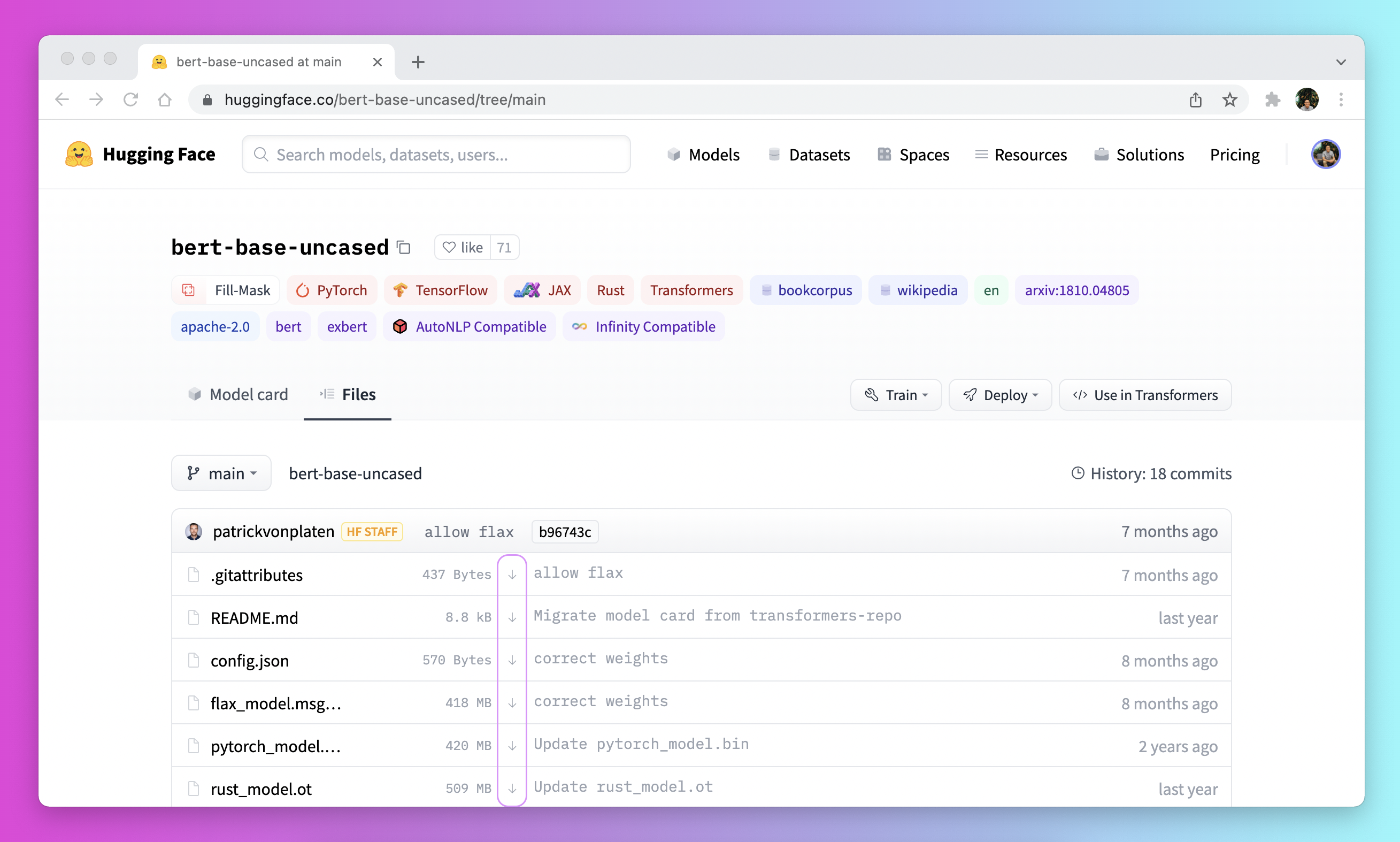Toggle like for bert-base-uncased model
Screen dimensions: 1400x842
click(462, 247)
